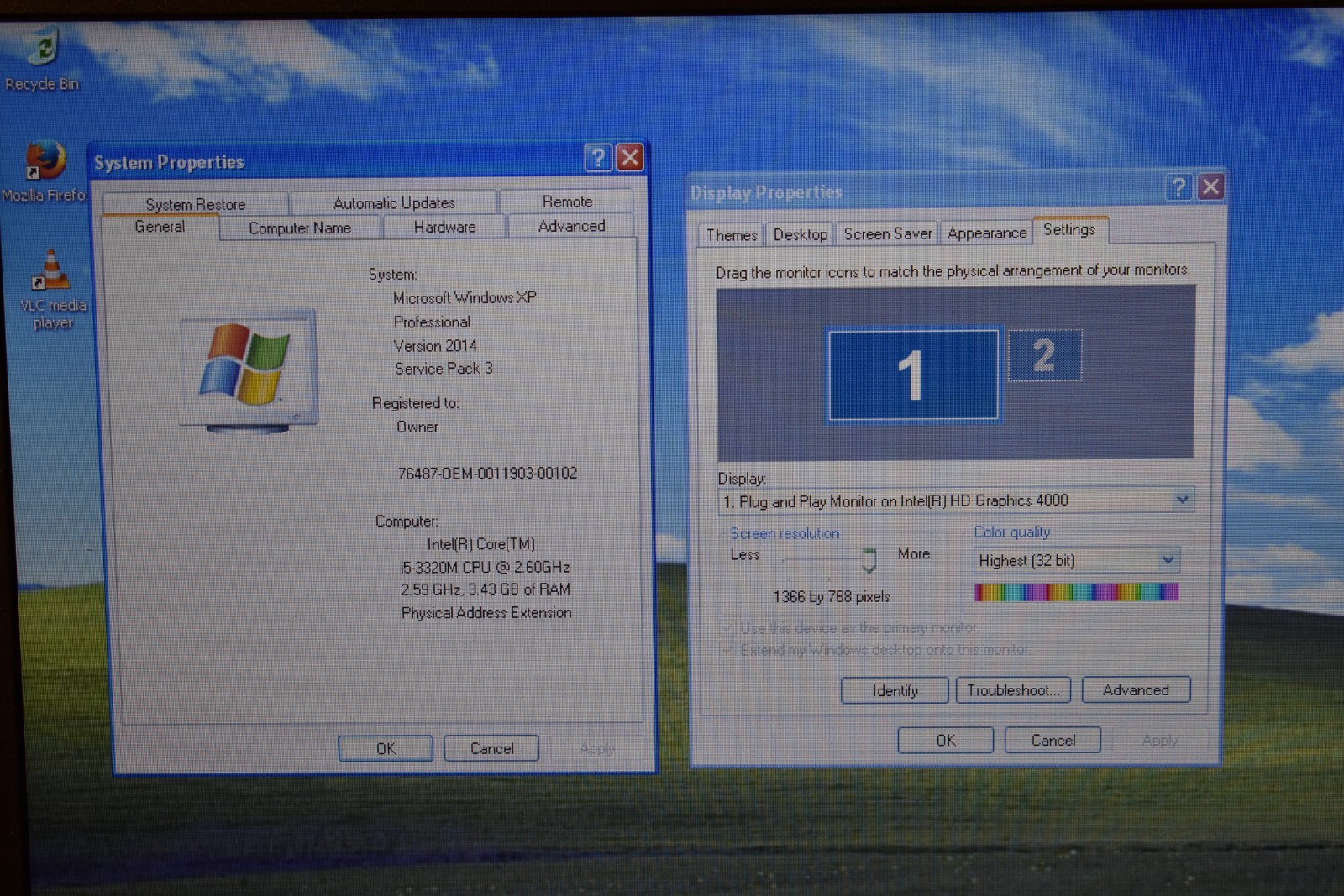This screenshot has width=1344, height=896.
Task: Go to the Screen Saver tab
Action: (x=888, y=234)
